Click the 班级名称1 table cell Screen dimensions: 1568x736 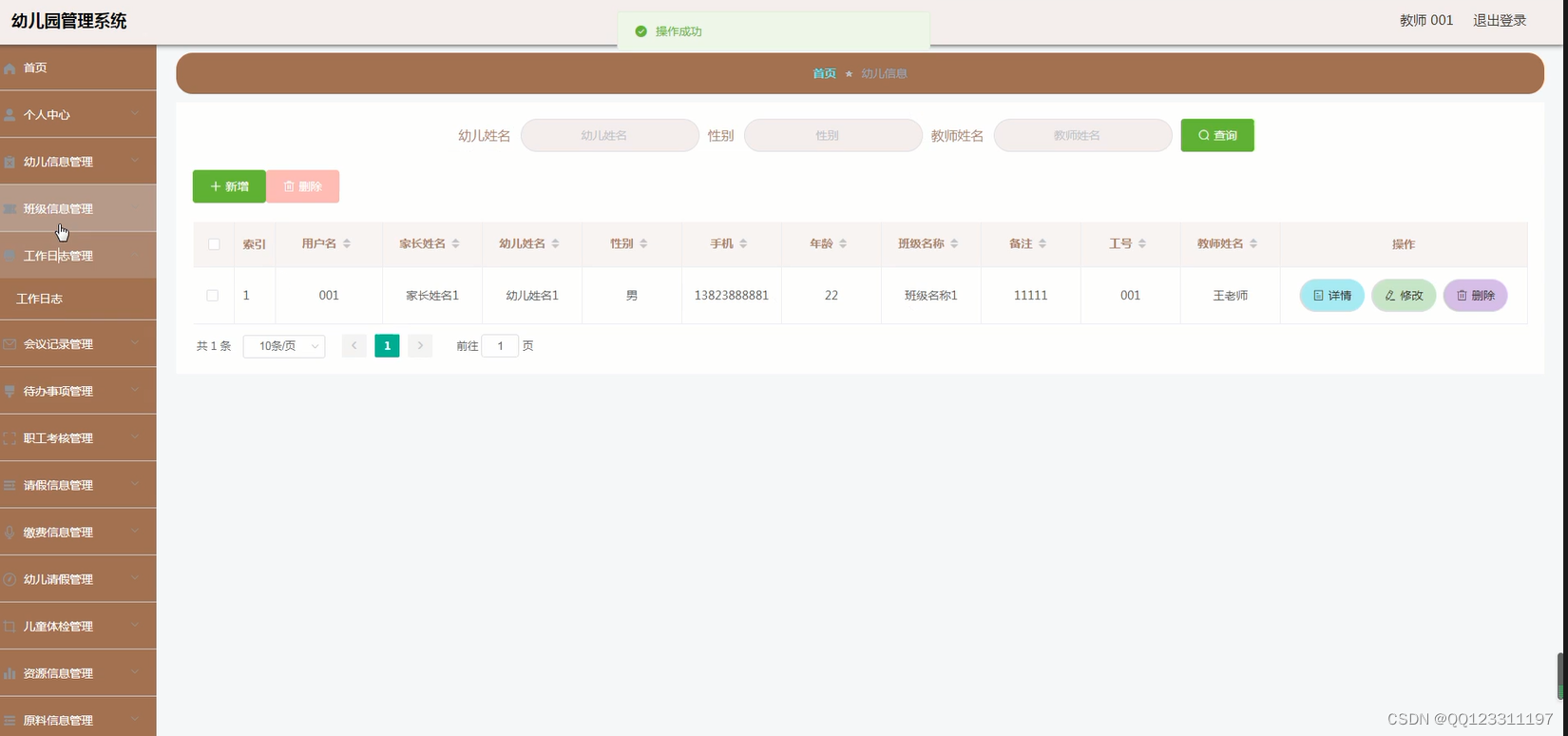coord(931,296)
